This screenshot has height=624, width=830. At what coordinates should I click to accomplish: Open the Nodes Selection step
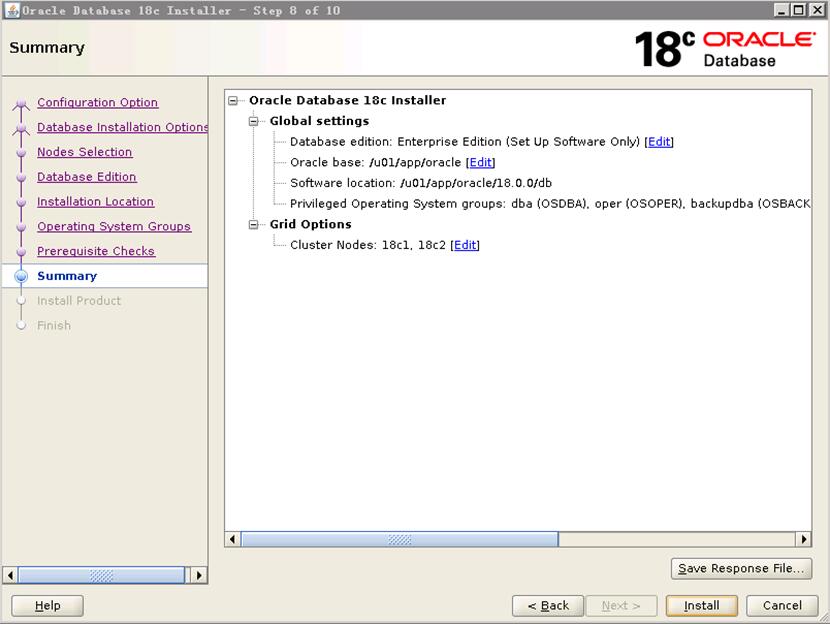[85, 152]
